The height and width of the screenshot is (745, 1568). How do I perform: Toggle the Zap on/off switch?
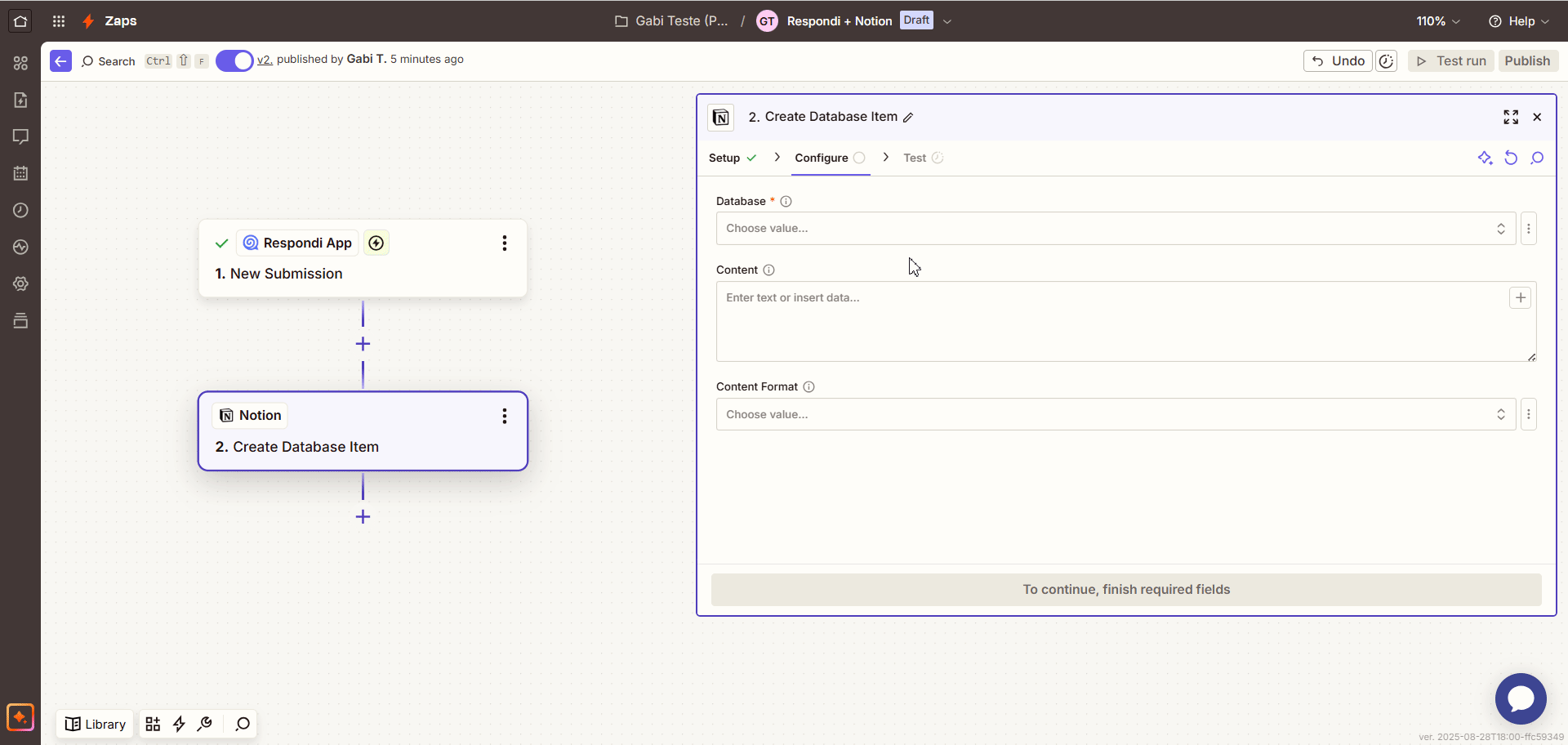click(234, 60)
